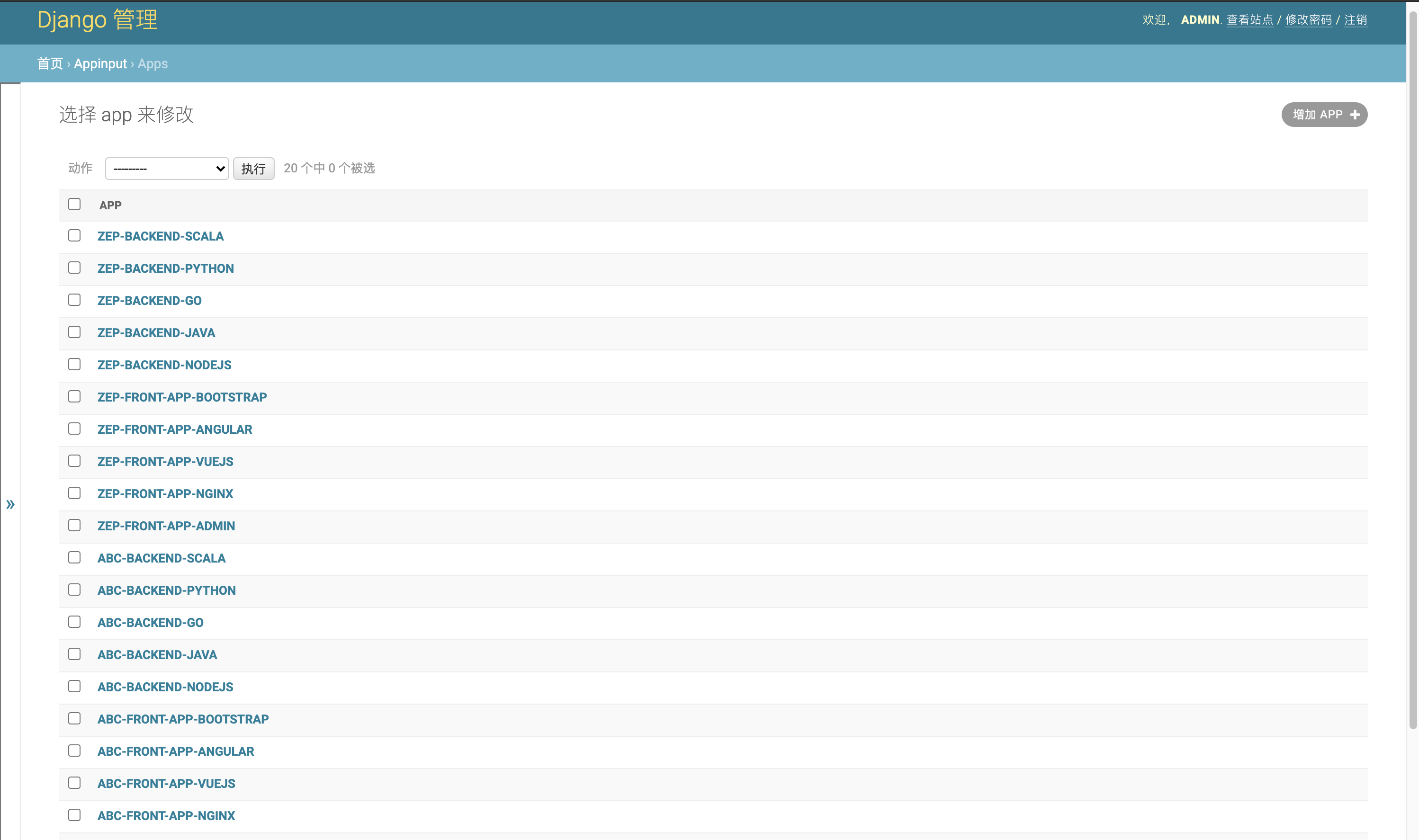Click 注销 to log out
Image resolution: width=1419 pixels, height=840 pixels.
pos(1355,20)
